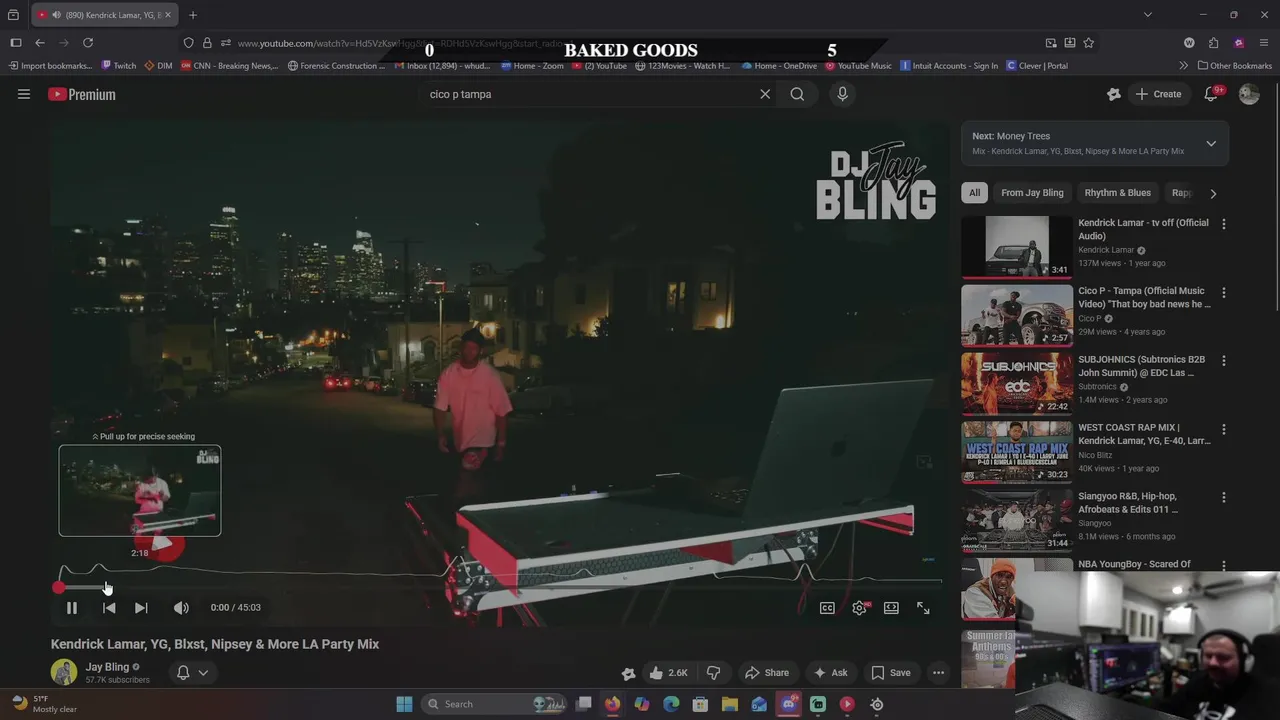
Task: Open the browser extensions puzzle icon
Action: click(x=1213, y=43)
